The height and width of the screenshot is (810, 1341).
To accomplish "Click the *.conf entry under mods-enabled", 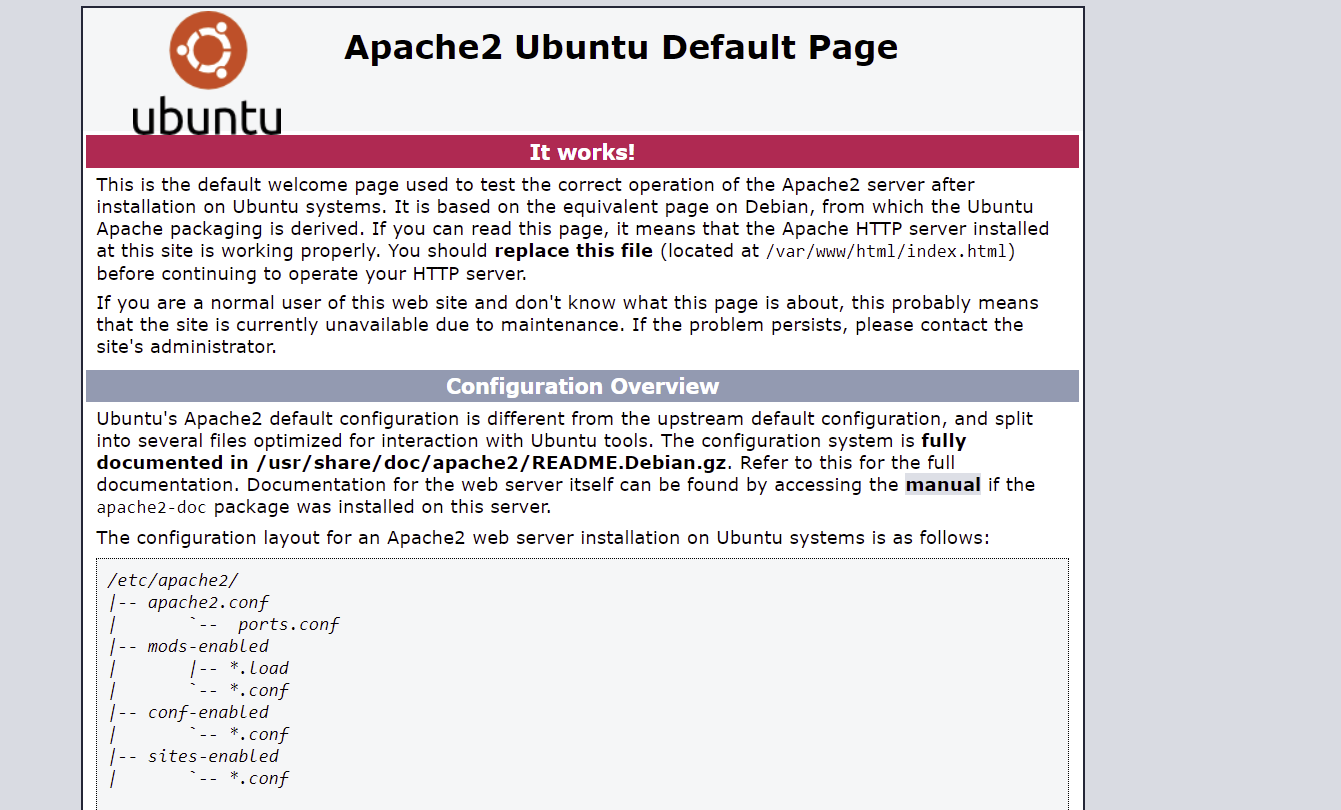I will pos(259,690).
